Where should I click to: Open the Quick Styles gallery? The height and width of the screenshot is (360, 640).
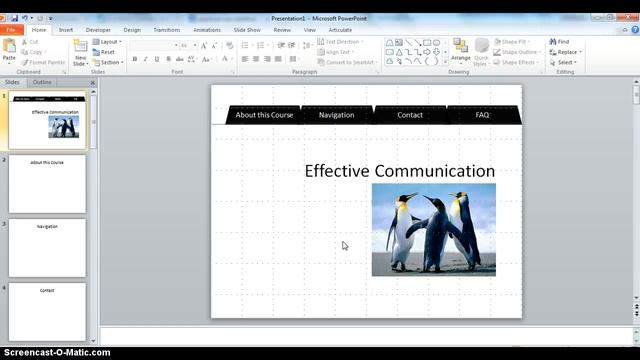point(481,52)
